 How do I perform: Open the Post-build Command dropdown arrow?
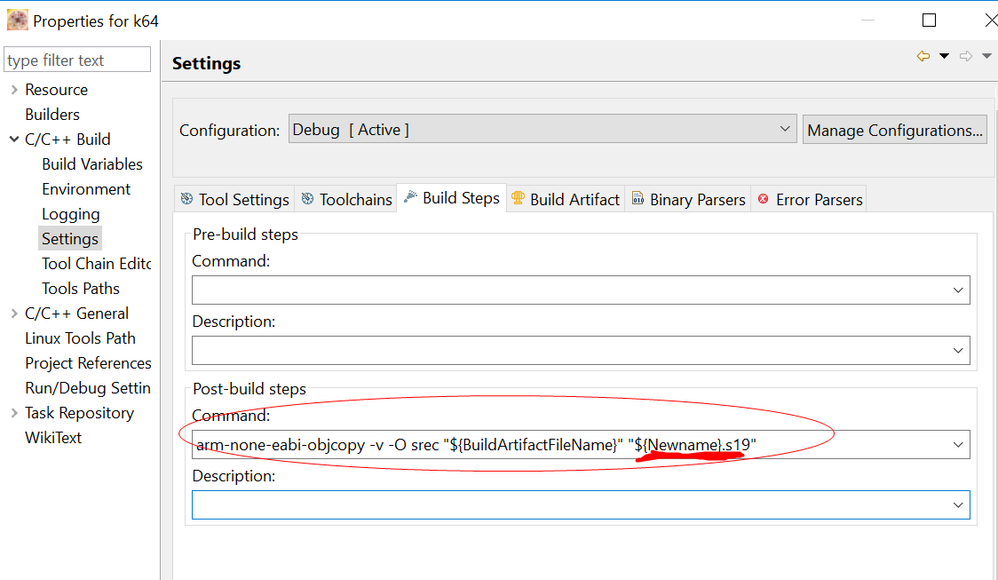click(958, 445)
